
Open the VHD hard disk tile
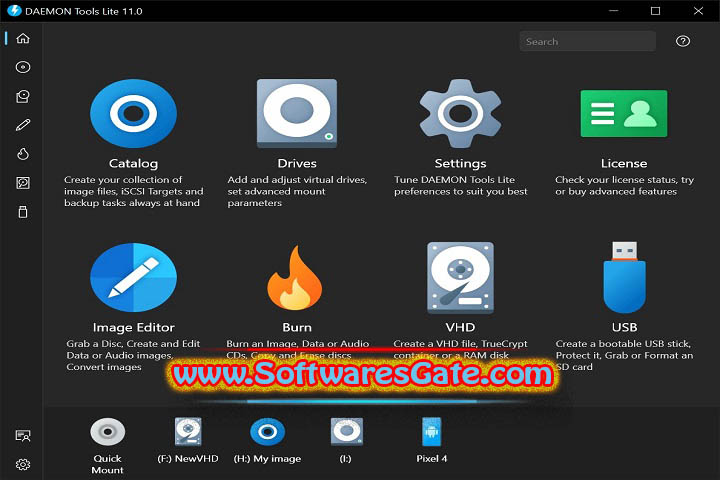[x=460, y=278]
